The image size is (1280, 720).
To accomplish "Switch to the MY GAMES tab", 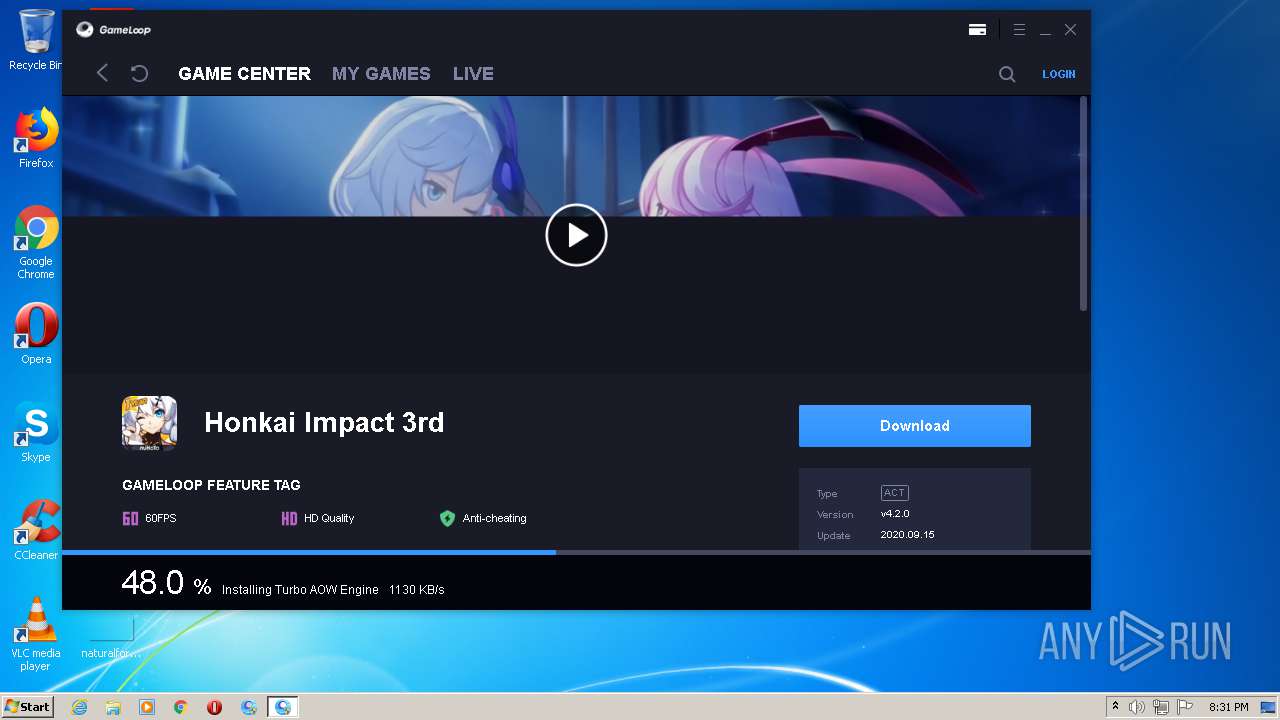I will [381, 74].
